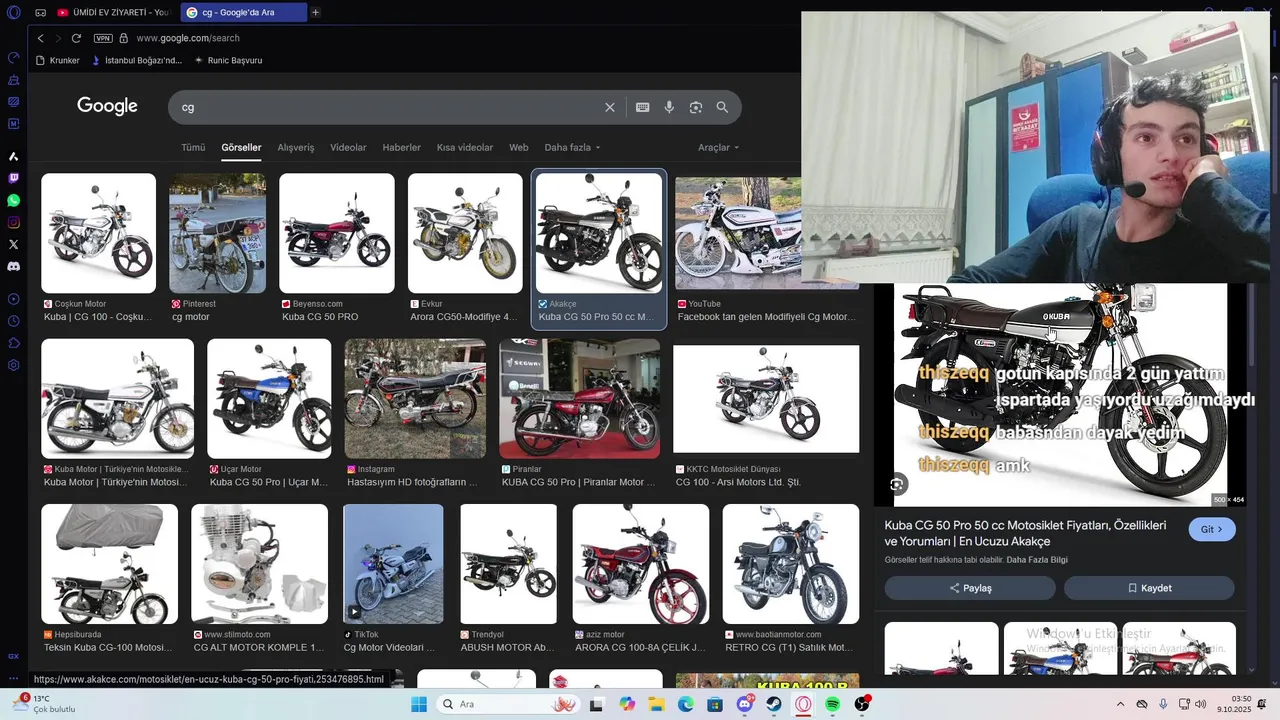Open the Evkur Arora CG50 thumbnail
The image size is (1280, 720).
[465, 233]
